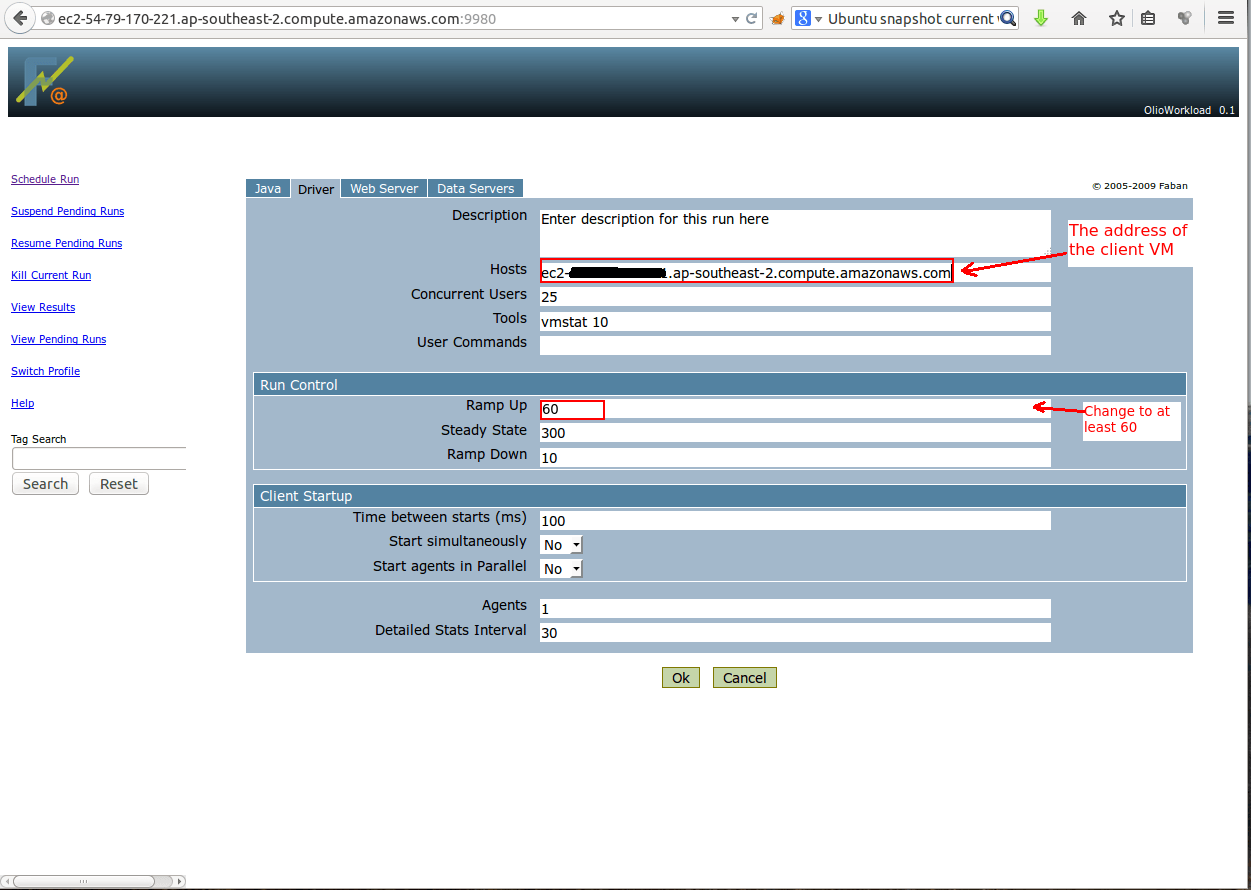The image size is (1251, 890).
Task: Open the Data Servers tab
Action: 475,188
